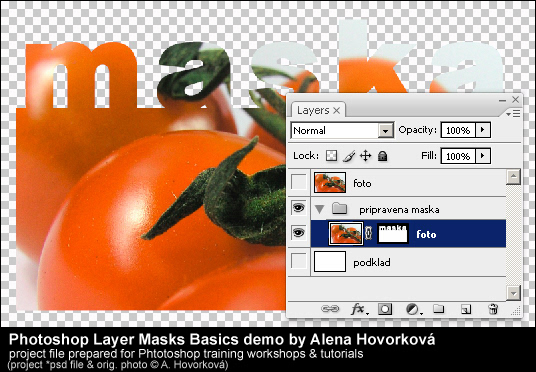
Task: Open the Fill slider arrow
Action: tap(483, 156)
